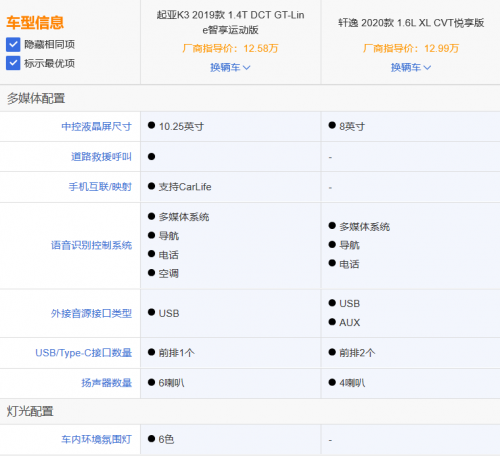The image size is (500, 456).
Task: Click the 中控液晶屏尺寸 spec link
Action: (96, 127)
